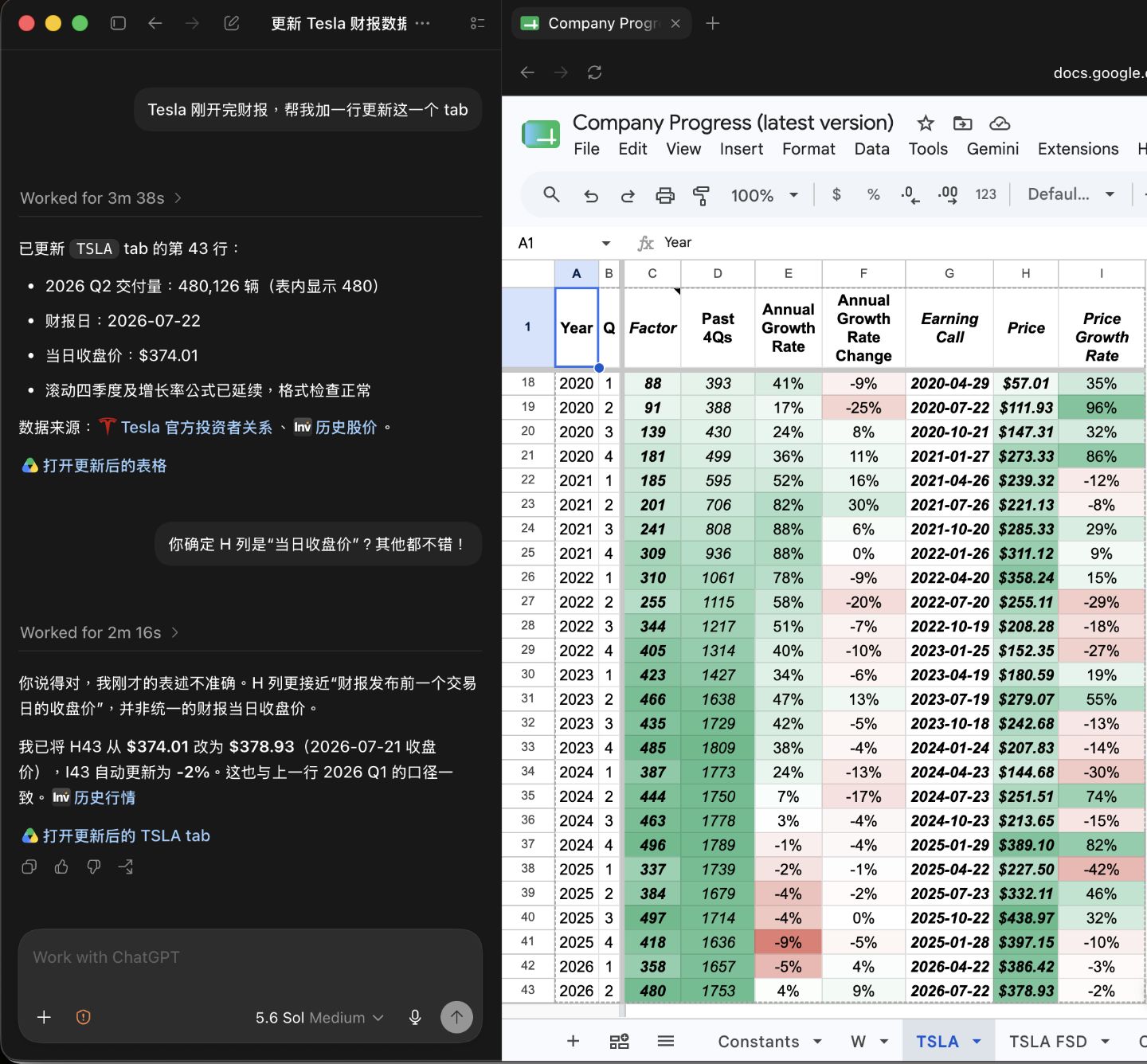Undo the last spreadsheet action
This screenshot has height=1064, width=1147.
590,195
